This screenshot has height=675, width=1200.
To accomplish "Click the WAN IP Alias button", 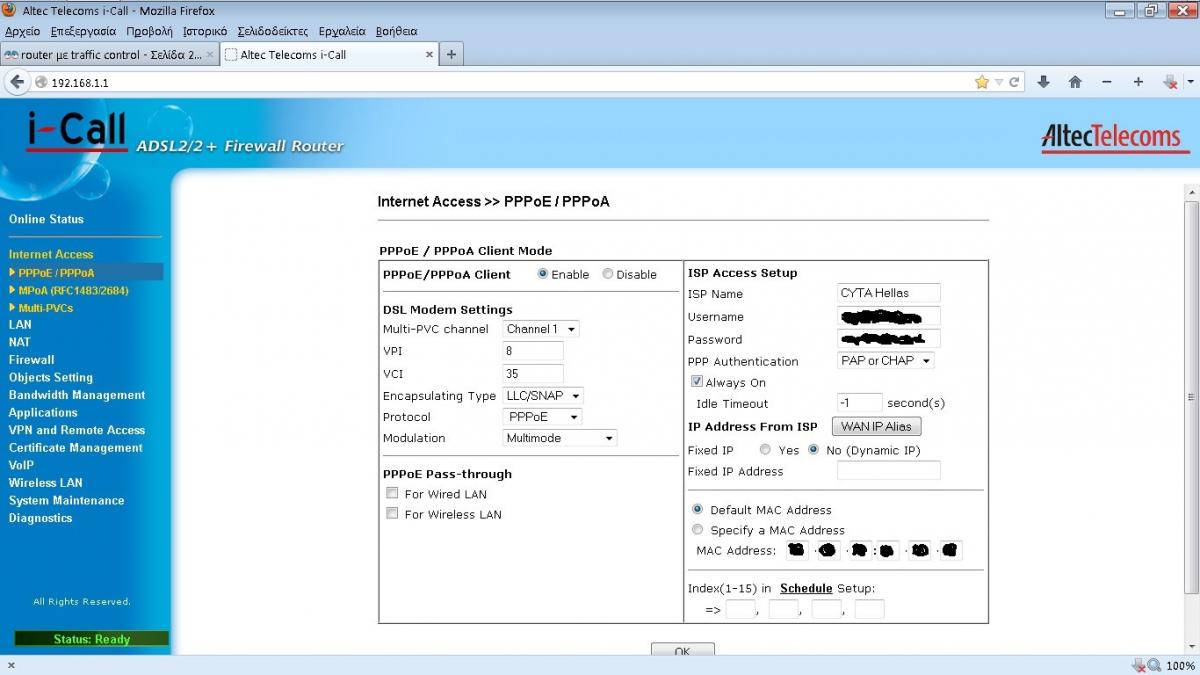I will tap(876, 426).
